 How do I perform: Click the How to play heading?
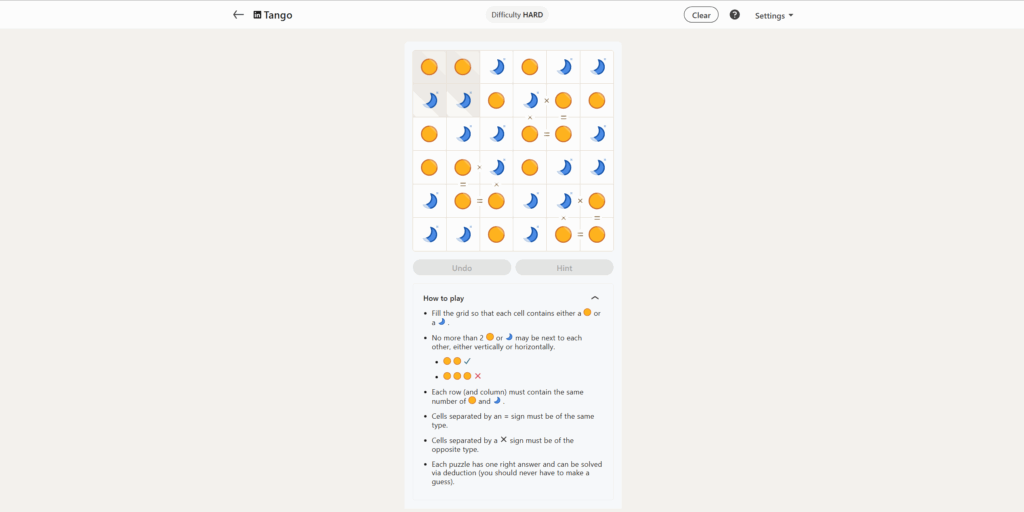pos(443,298)
